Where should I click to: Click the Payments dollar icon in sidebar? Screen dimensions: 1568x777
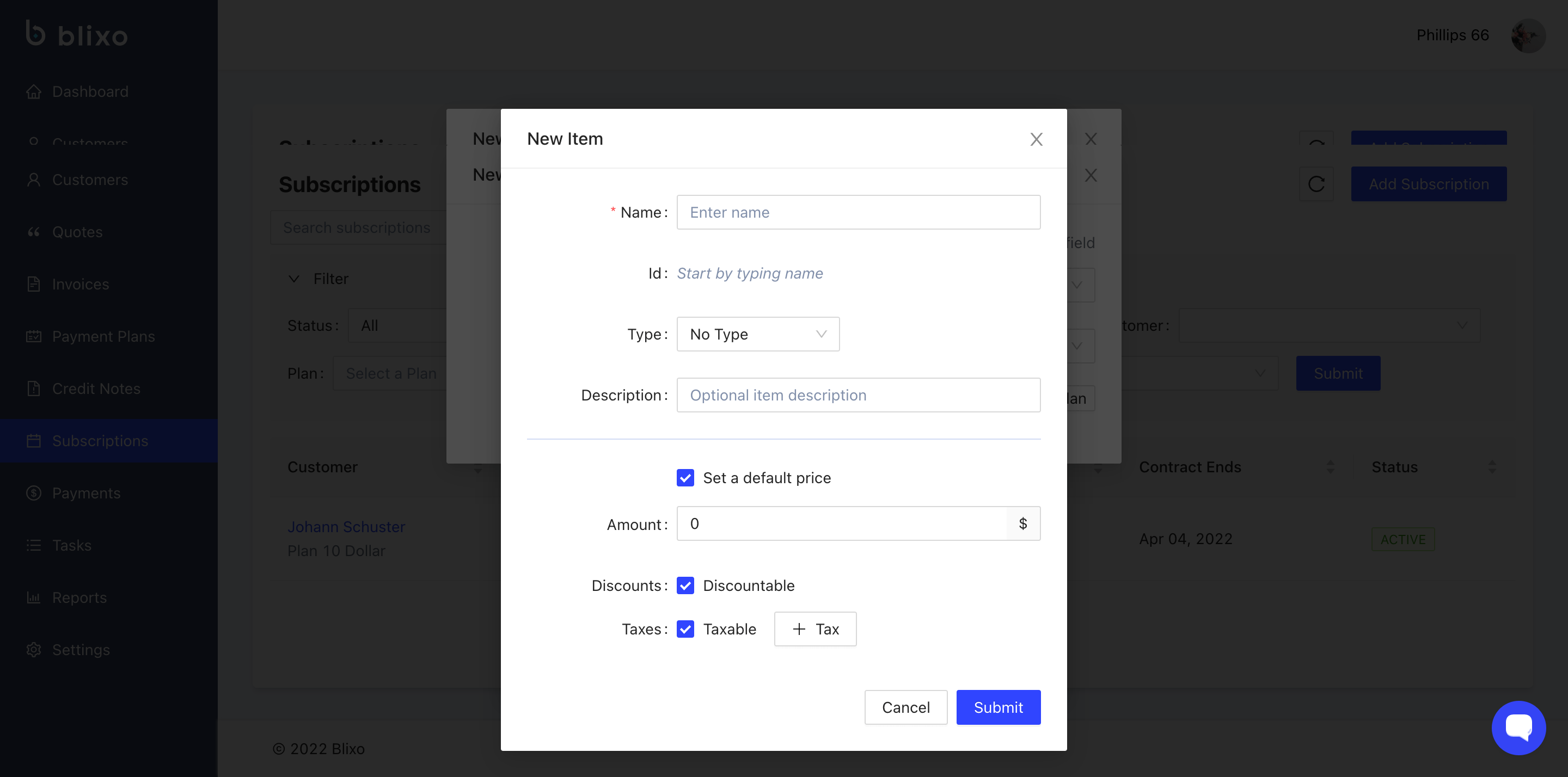point(34,493)
